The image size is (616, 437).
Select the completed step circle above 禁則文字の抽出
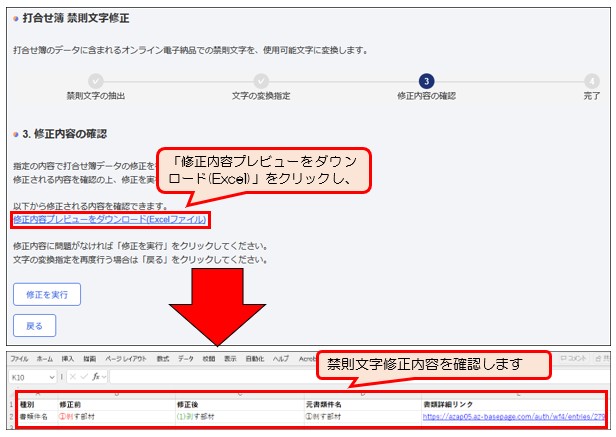pos(95,81)
